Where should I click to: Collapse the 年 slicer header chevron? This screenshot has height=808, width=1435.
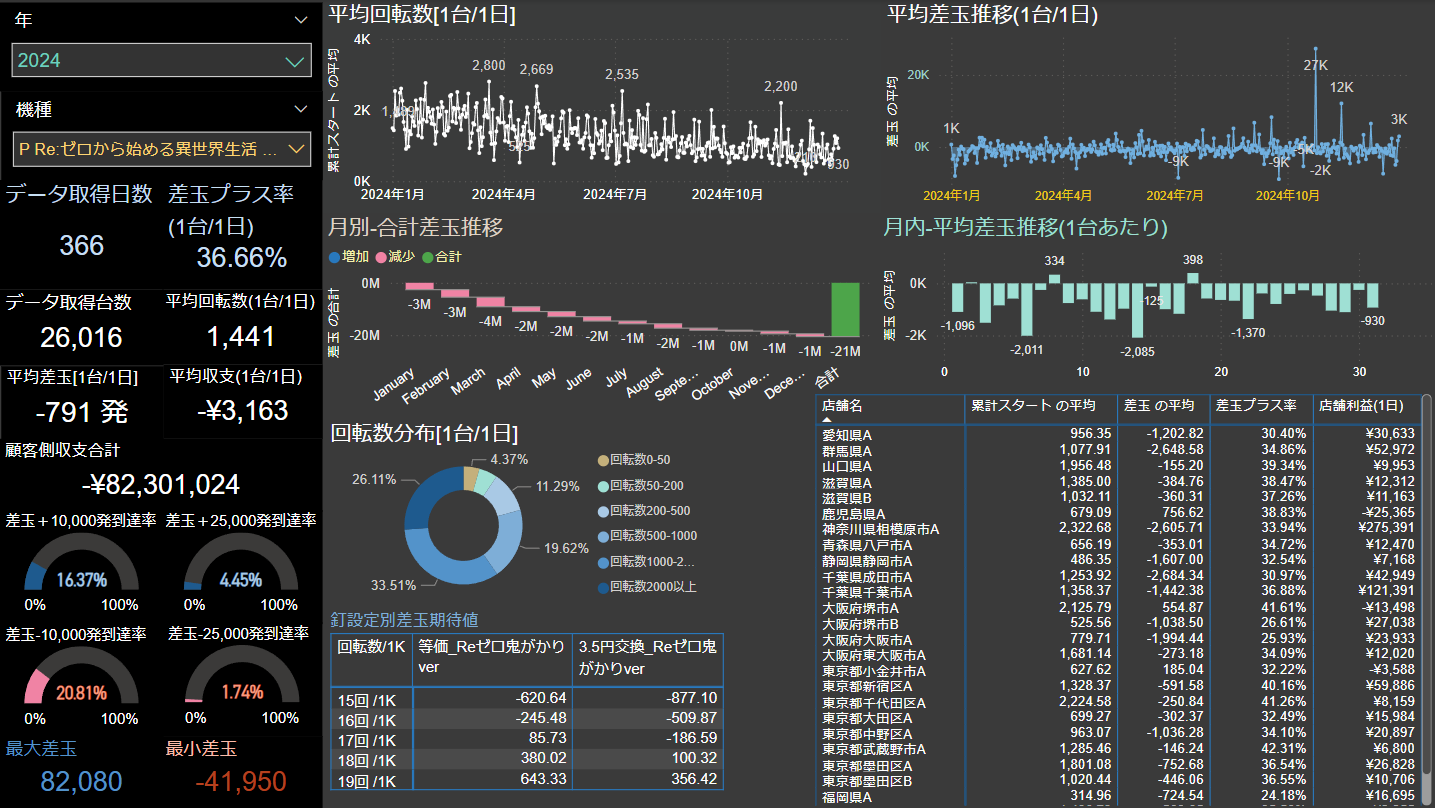301,20
